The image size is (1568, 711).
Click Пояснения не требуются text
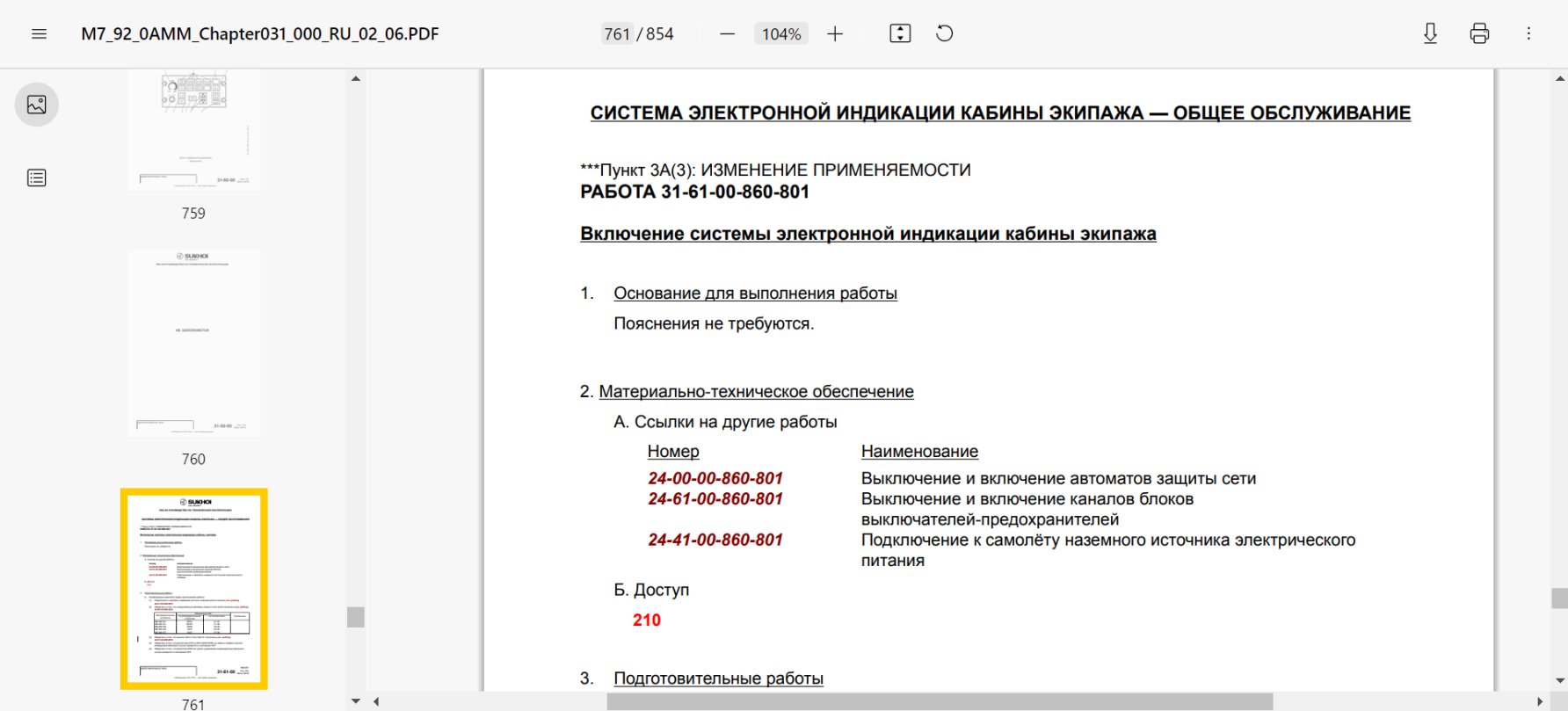click(x=714, y=323)
